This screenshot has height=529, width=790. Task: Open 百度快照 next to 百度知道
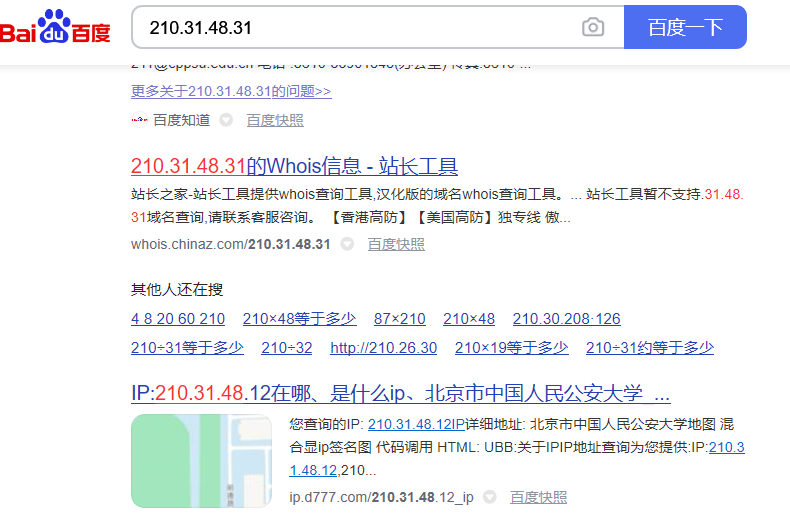click(x=275, y=120)
